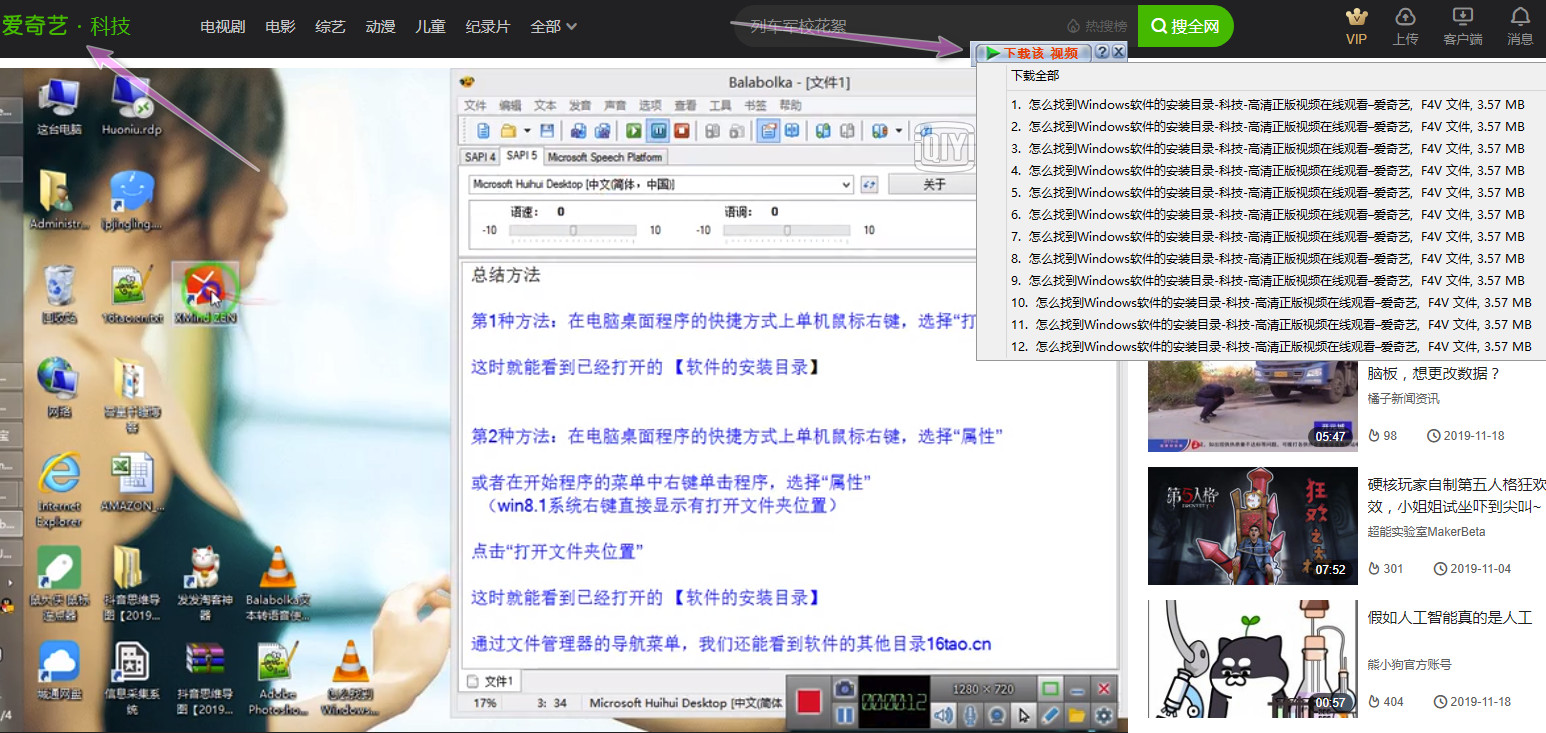Toggle webcam capture on recorder bar
The width and height of the screenshot is (1546, 733).
(x=996, y=715)
